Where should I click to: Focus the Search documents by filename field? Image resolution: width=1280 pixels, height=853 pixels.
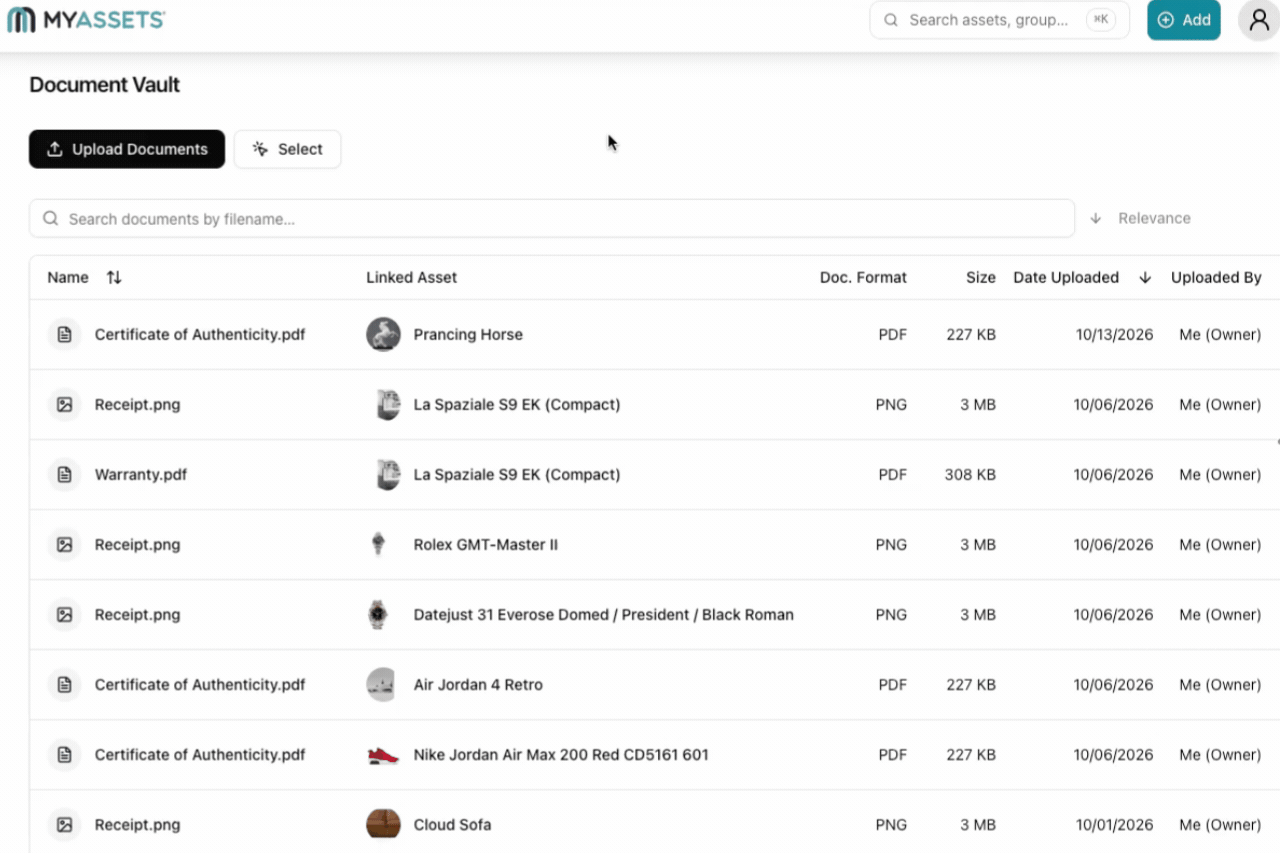[x=552, y=219]
